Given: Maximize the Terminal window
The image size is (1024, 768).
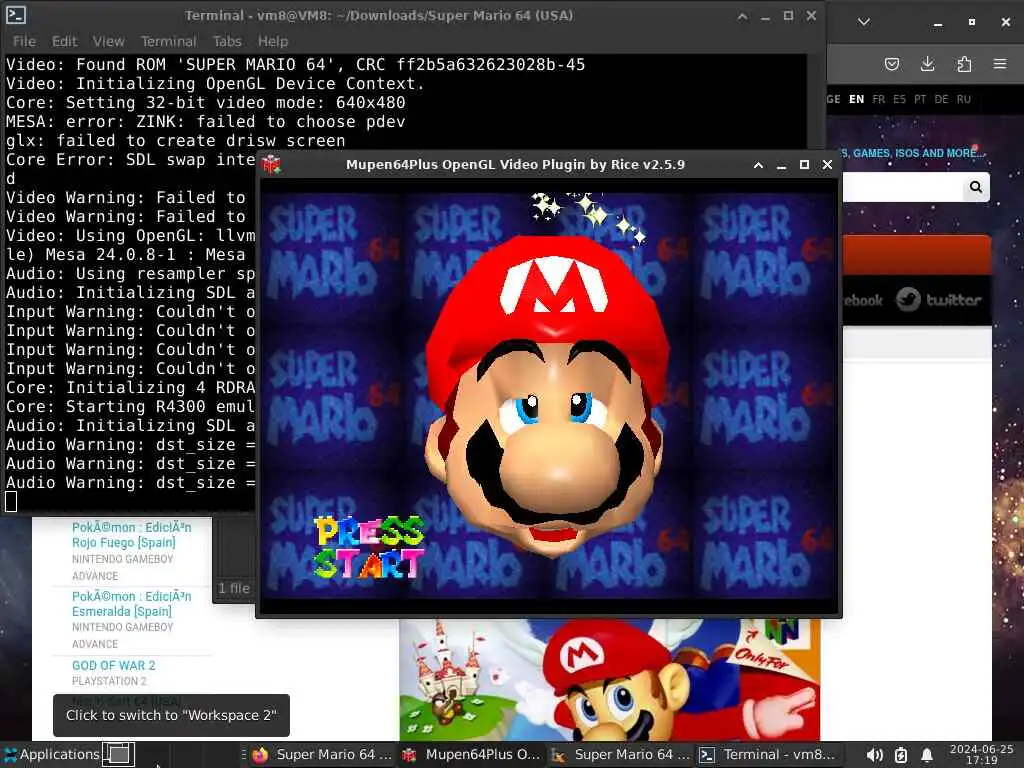Looking at the screenshot, I should click(788, 16).
